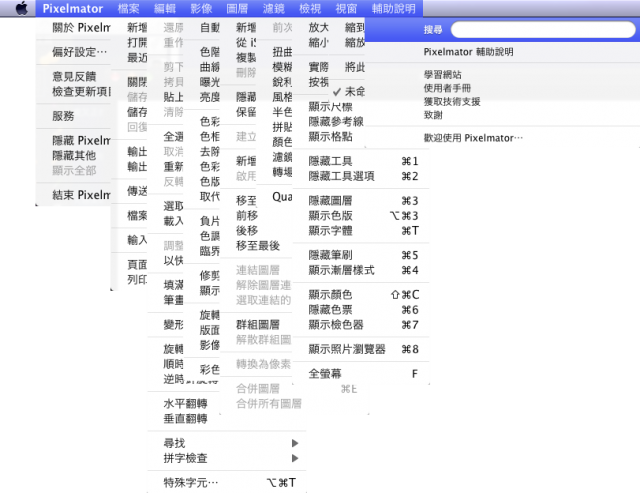Choose 垂直翻轉 in edit menu
This screenshot has width=640, height=493.
tap(185, 419)
